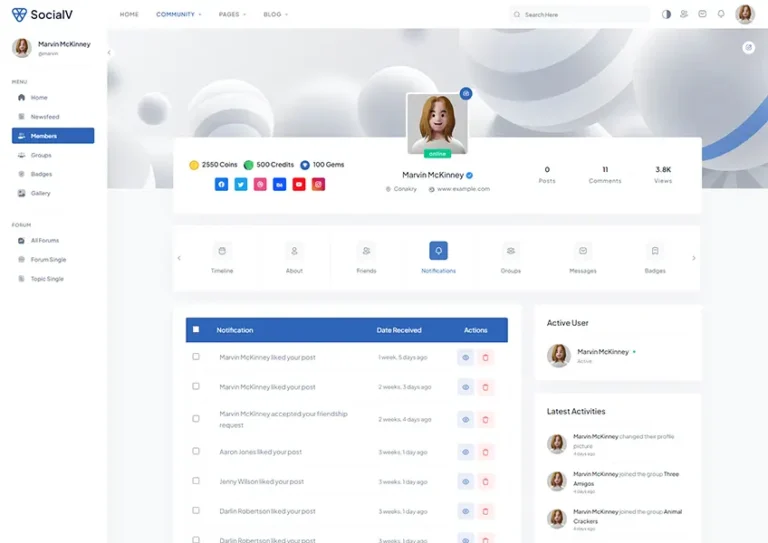Open Groups in the sidebar
Screen dimensions: 768x543
click(53, 155)
